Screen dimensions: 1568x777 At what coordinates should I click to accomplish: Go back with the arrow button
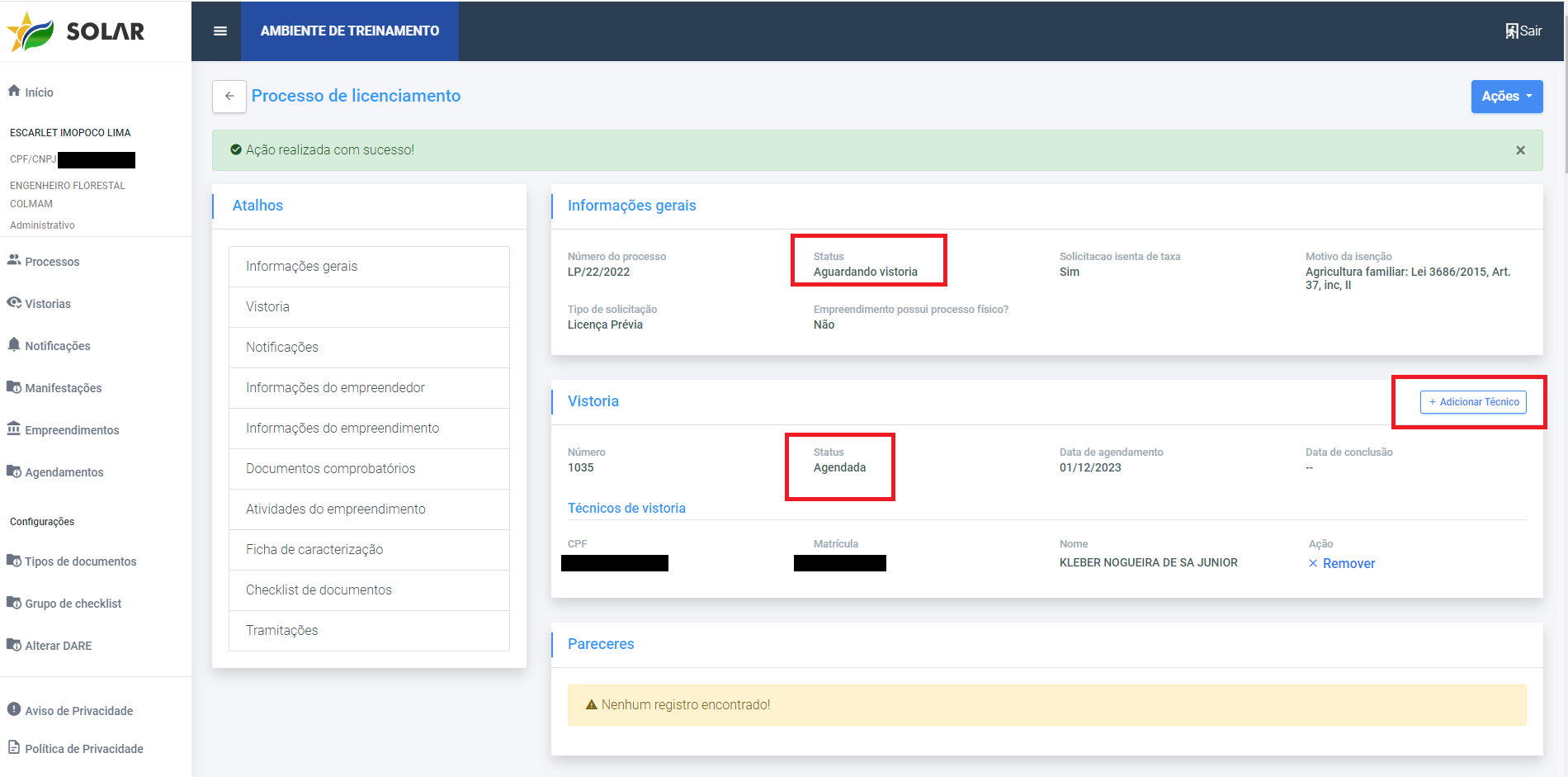tap(229, 96)
